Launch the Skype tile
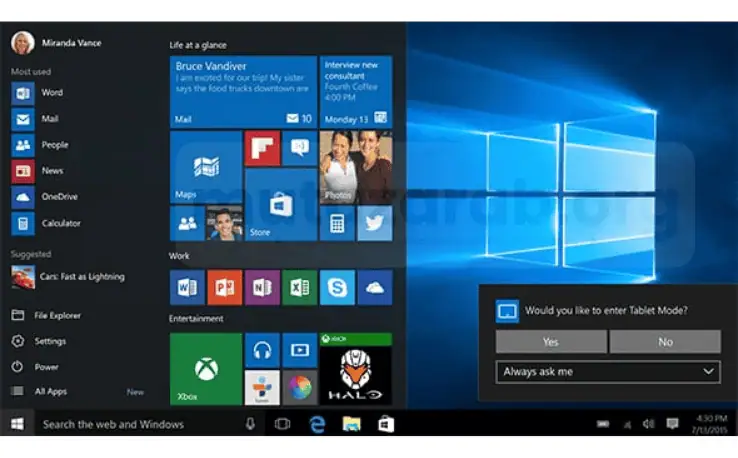 [337, 287]
